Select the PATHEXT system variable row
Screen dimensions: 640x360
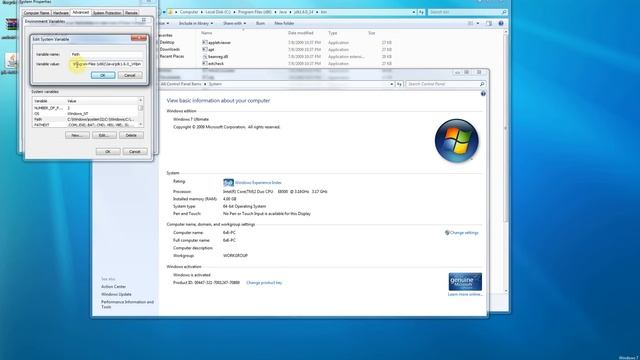[x=85, y=124]
